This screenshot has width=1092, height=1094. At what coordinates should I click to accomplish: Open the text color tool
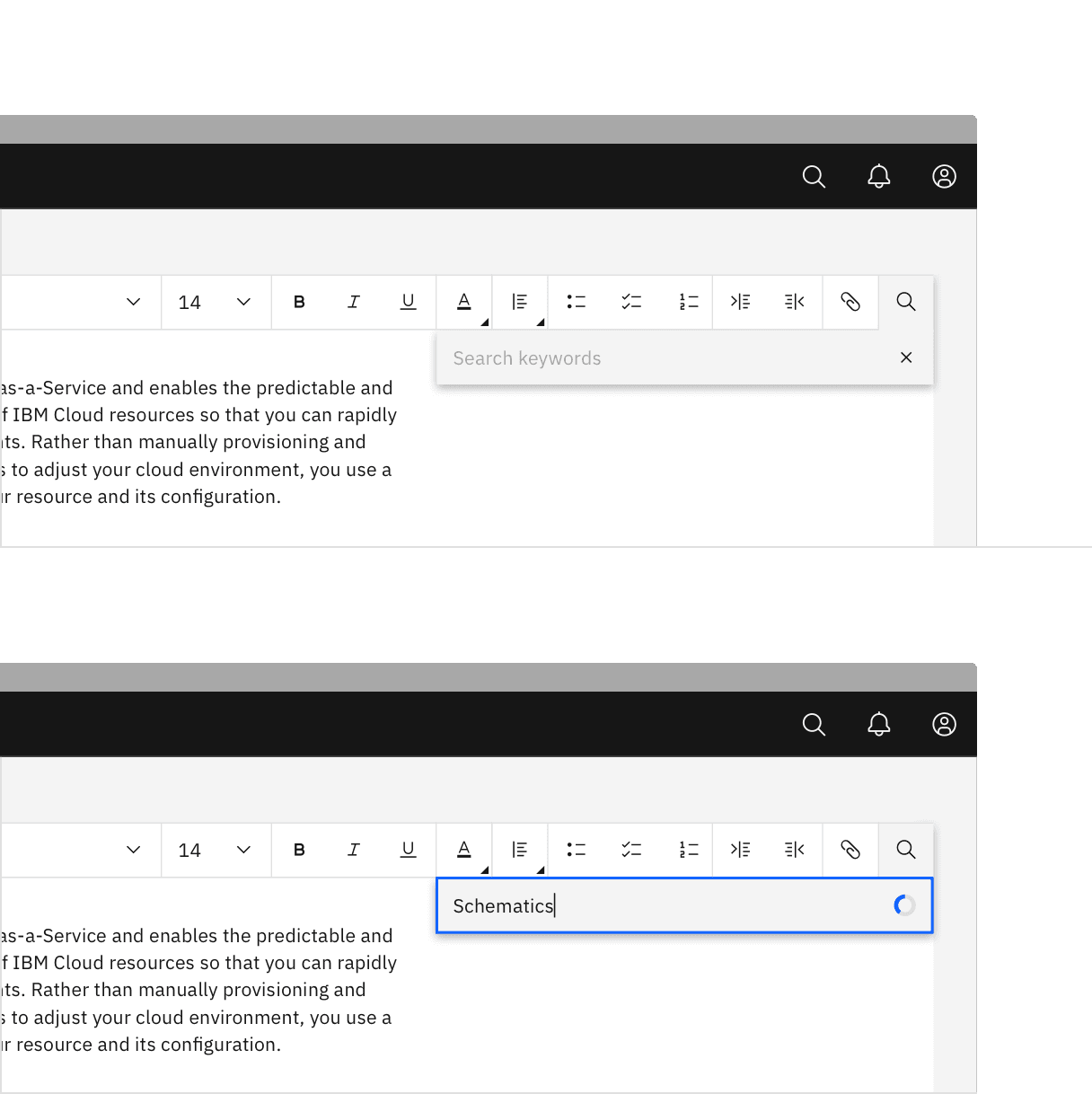tap(463, 302)
